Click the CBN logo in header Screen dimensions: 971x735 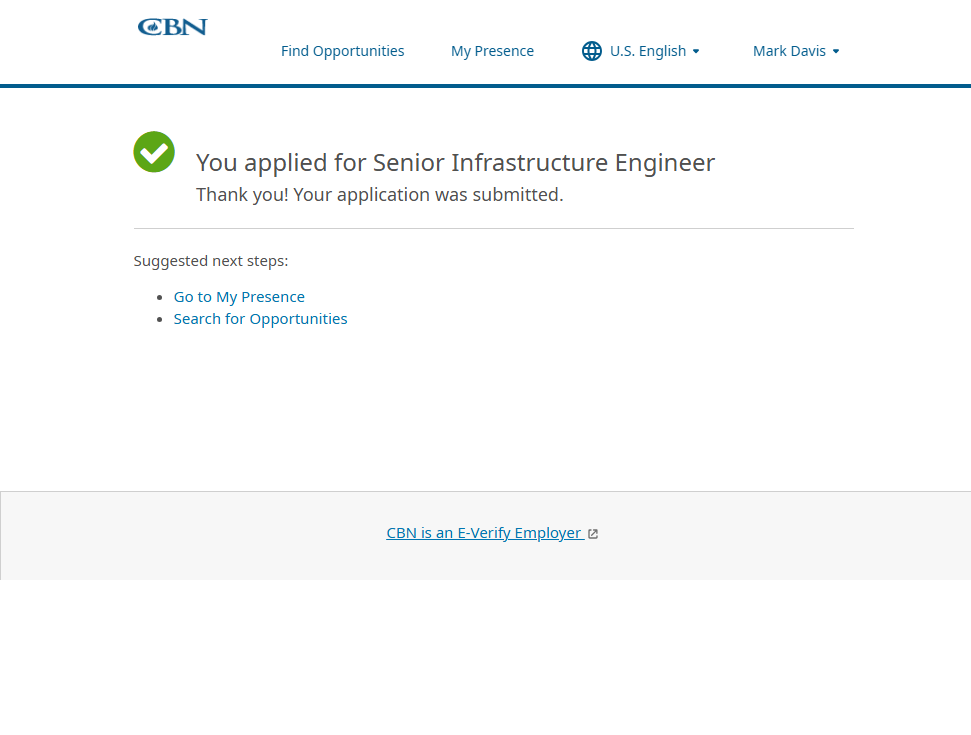pos(172,27)
